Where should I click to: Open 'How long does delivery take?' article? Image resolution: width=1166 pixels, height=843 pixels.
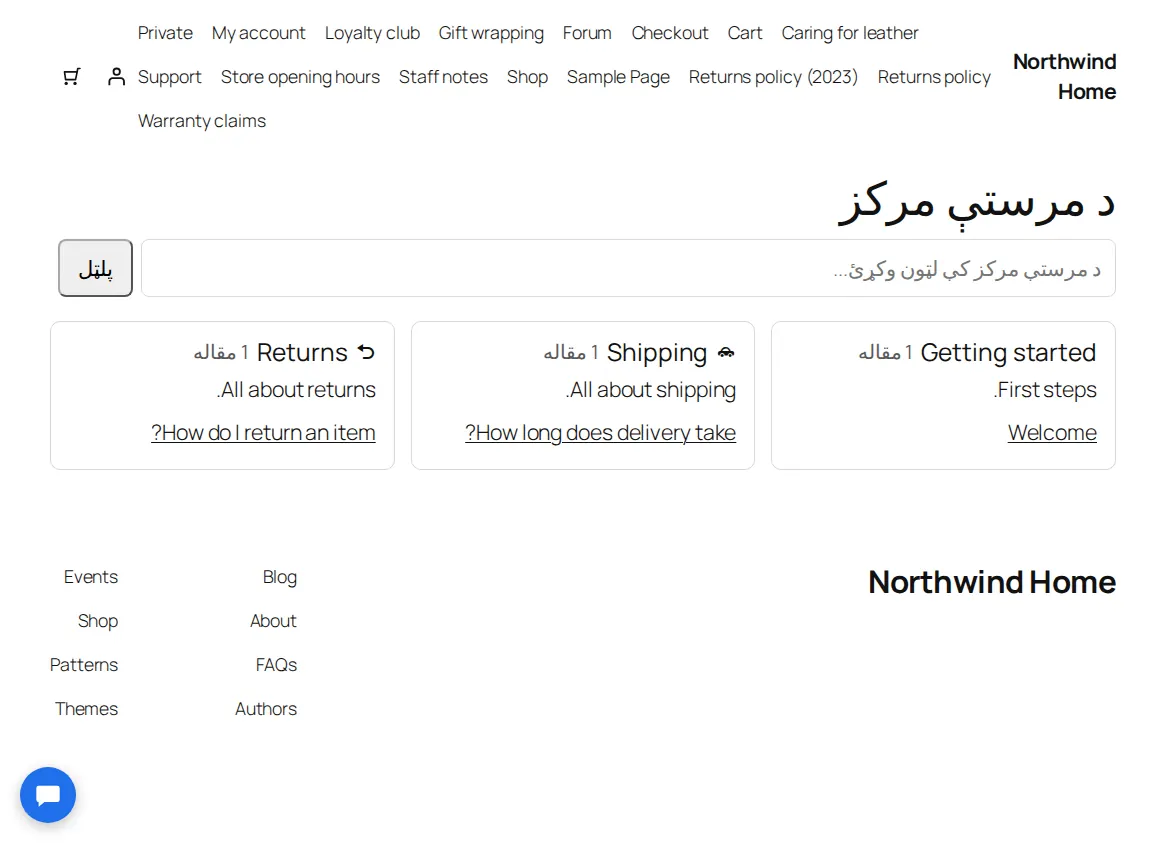pos(600,433)
